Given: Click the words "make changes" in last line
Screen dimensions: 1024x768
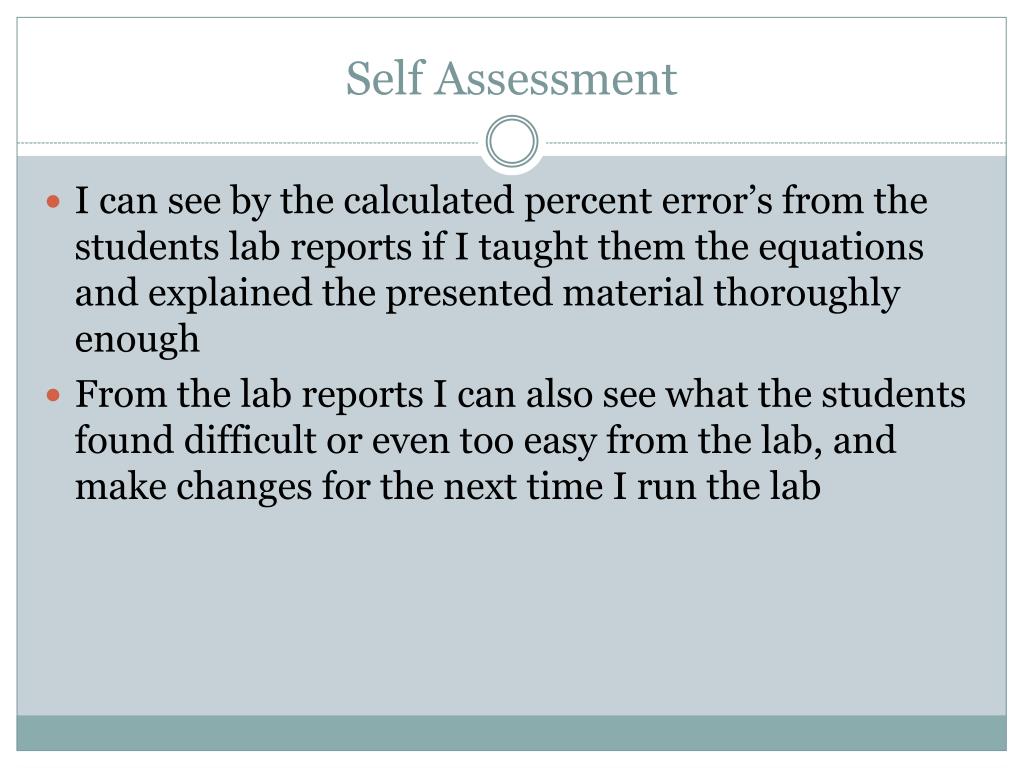Looking at the screenshot, I should [193, 488].
